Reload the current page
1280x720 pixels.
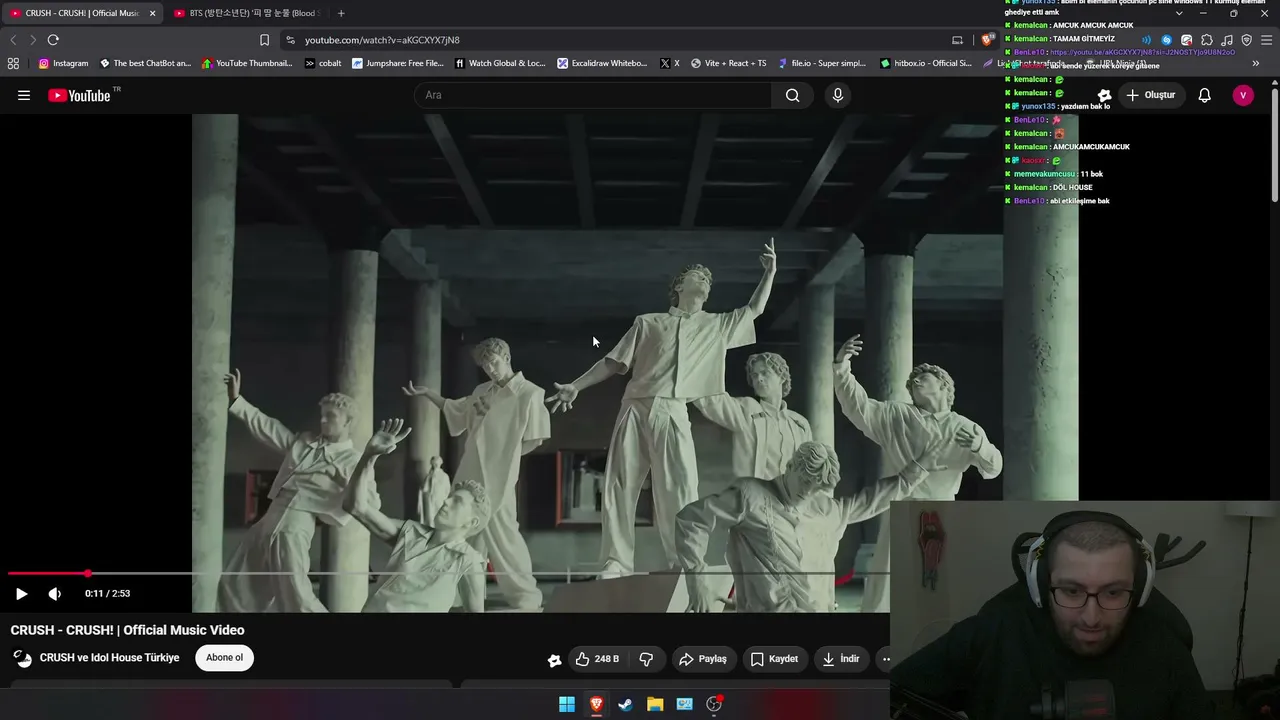point(53,40)
